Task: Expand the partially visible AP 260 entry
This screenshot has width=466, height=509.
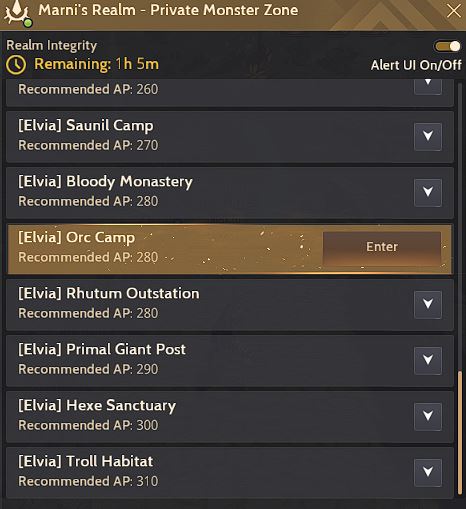Action: click(x=428, y=86)
